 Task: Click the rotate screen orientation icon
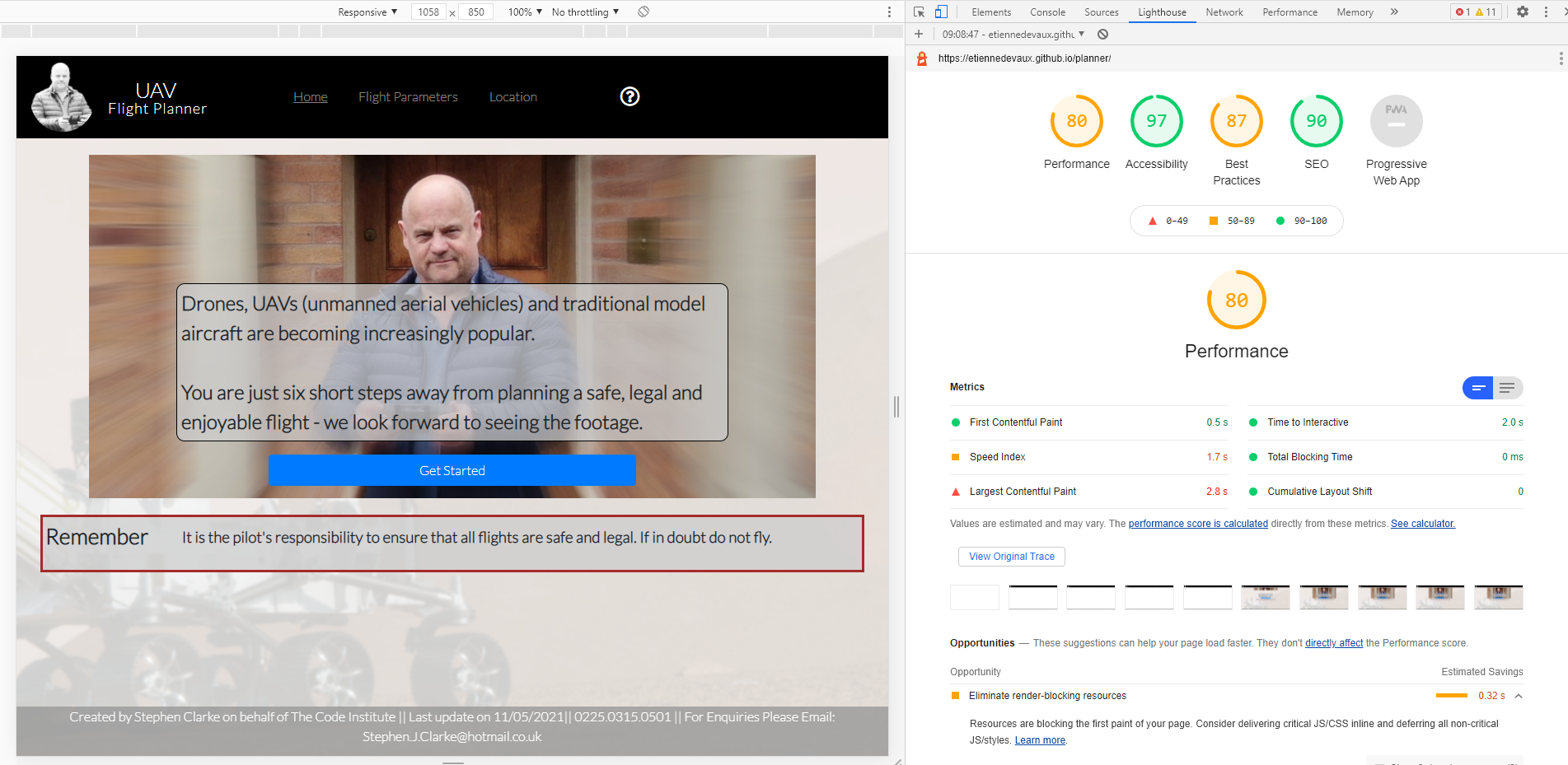coord(644,12)
